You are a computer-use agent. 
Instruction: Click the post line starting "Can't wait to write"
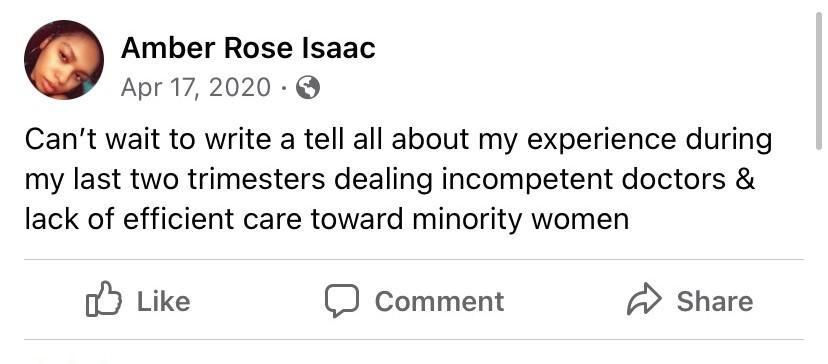[x=398, y=141]
